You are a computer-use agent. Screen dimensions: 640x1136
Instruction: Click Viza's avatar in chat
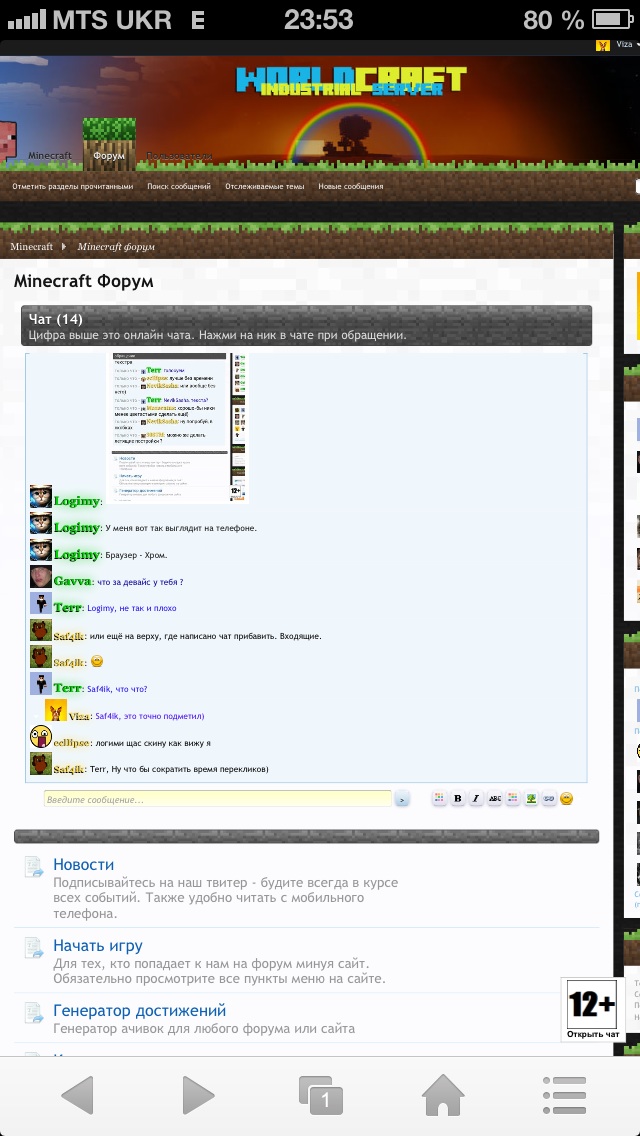pos(56,710)
